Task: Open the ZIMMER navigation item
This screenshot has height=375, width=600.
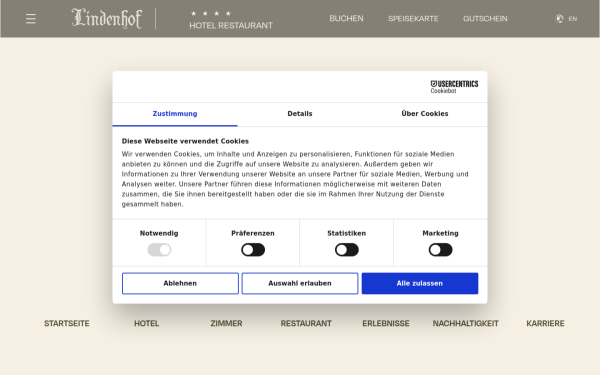Action: pyautogui.click(x=226, y=324)
